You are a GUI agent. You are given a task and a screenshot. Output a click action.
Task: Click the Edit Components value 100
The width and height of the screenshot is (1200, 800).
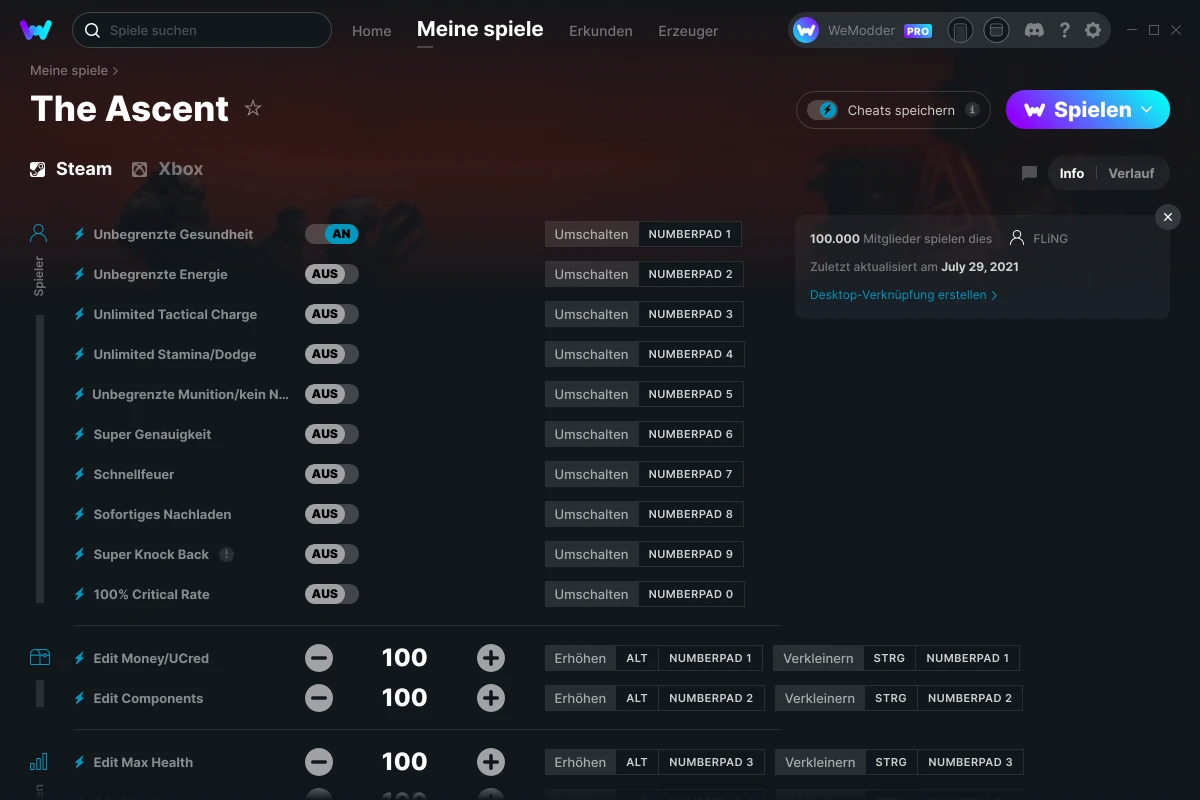pyautogui.click(x=405, y=698)
